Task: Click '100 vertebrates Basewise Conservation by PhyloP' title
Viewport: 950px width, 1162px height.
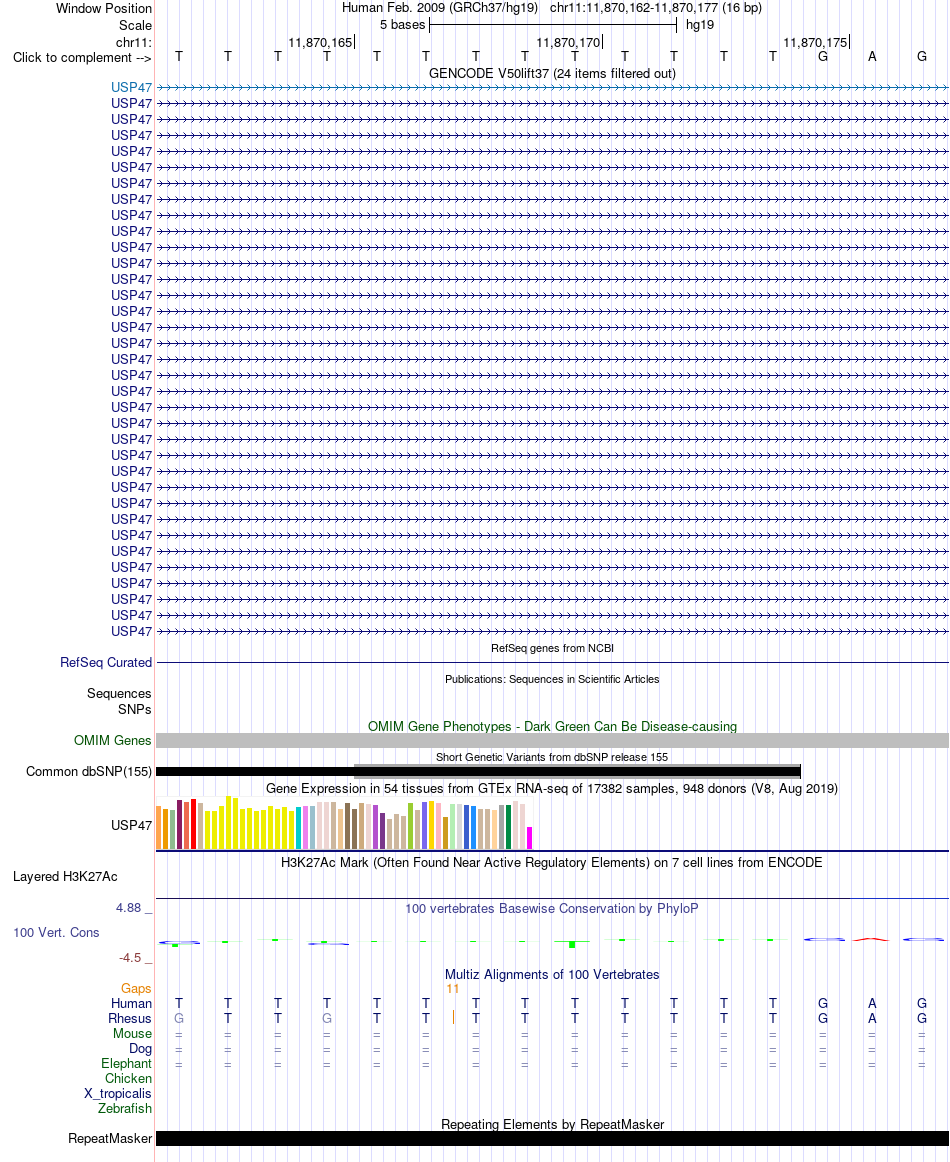Action: point(552,909)
